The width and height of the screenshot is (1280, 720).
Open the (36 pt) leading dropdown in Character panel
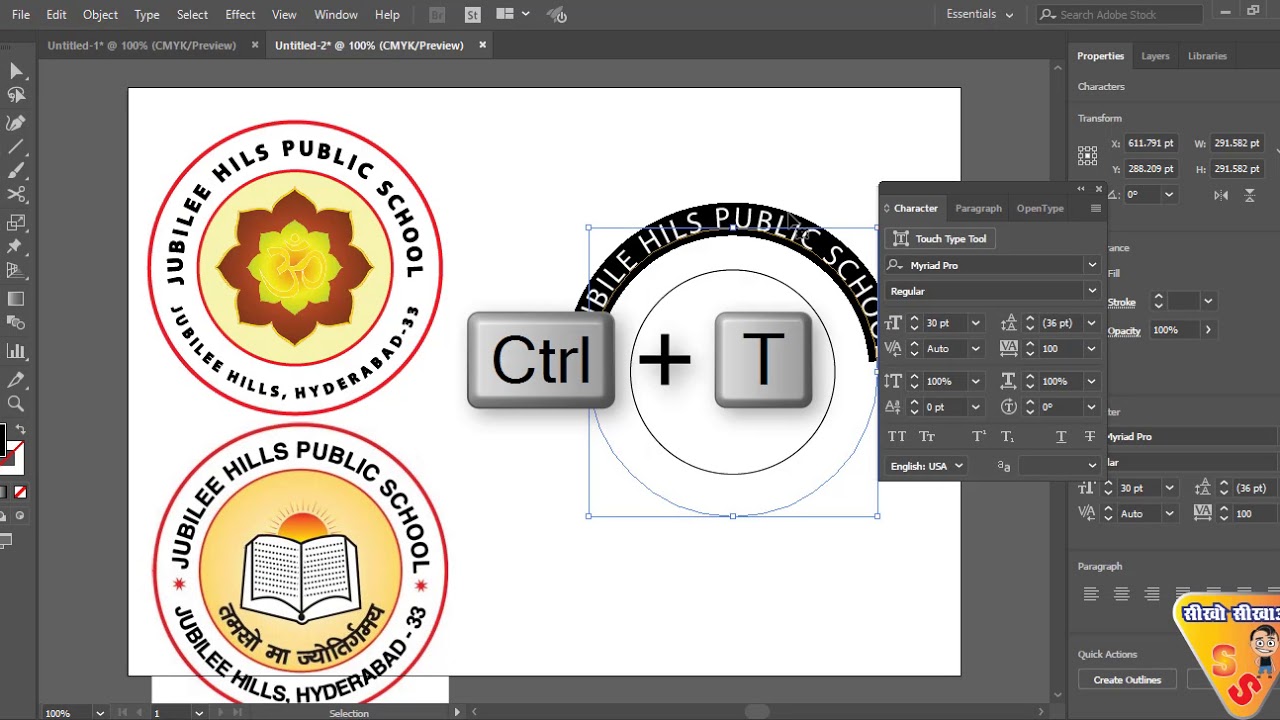click(x=1092, y=323)
